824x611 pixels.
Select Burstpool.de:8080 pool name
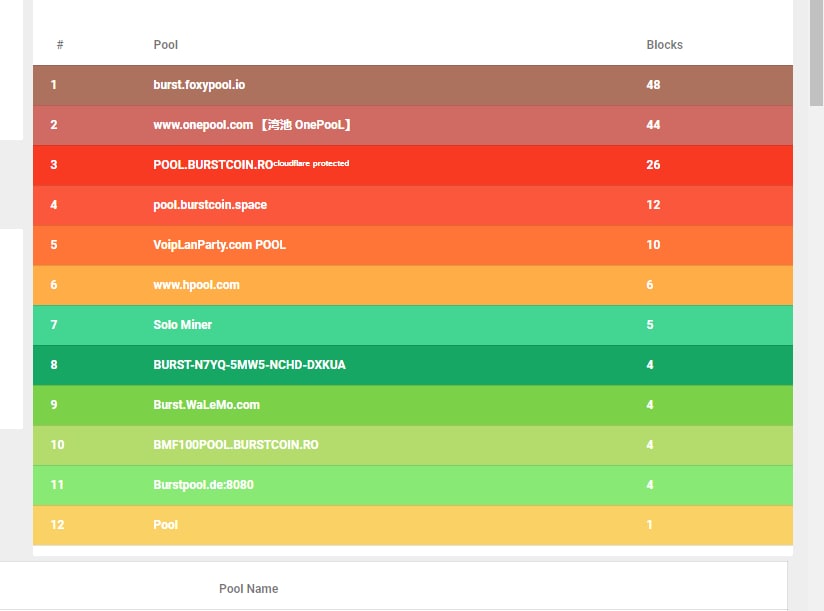[x=203, y=484]
